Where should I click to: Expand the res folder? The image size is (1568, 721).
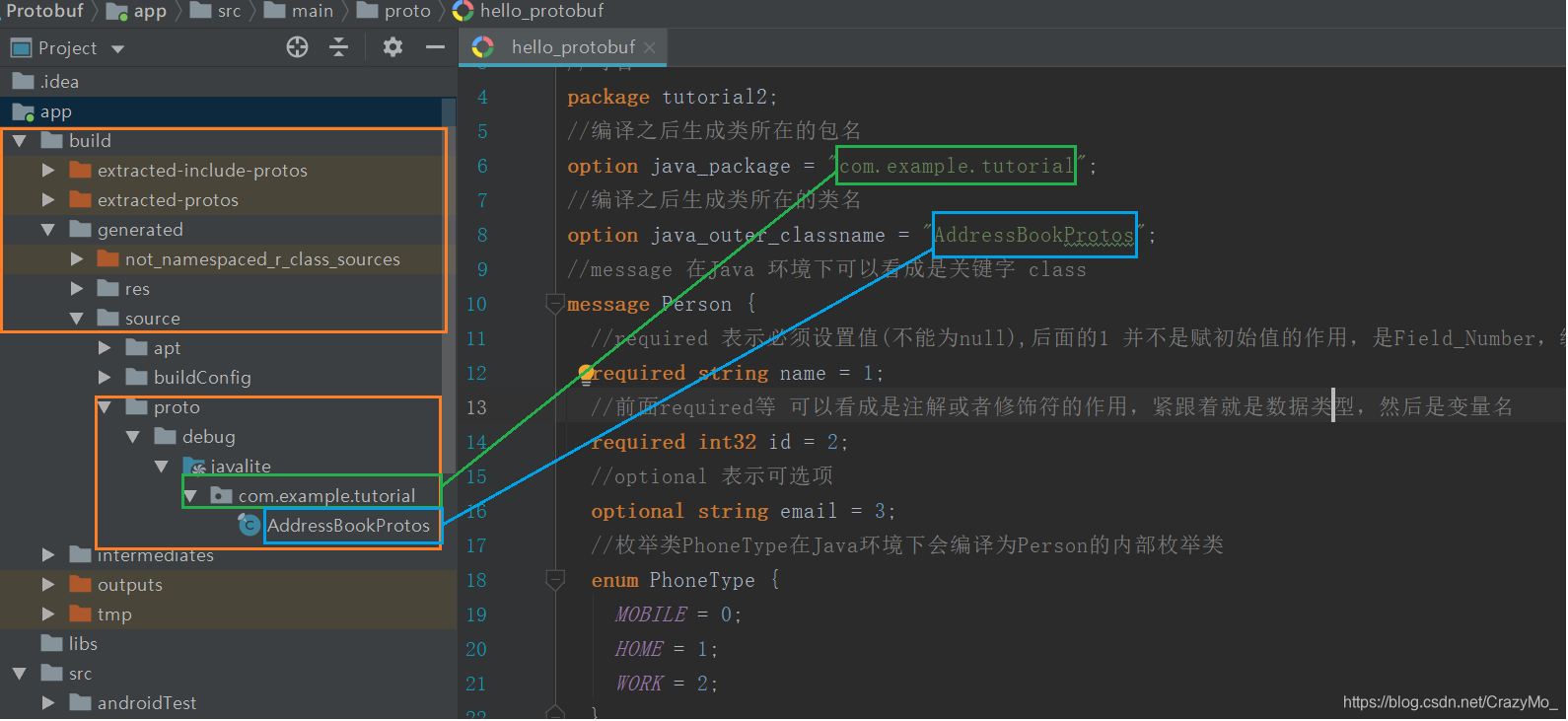(x=76, y=289)
